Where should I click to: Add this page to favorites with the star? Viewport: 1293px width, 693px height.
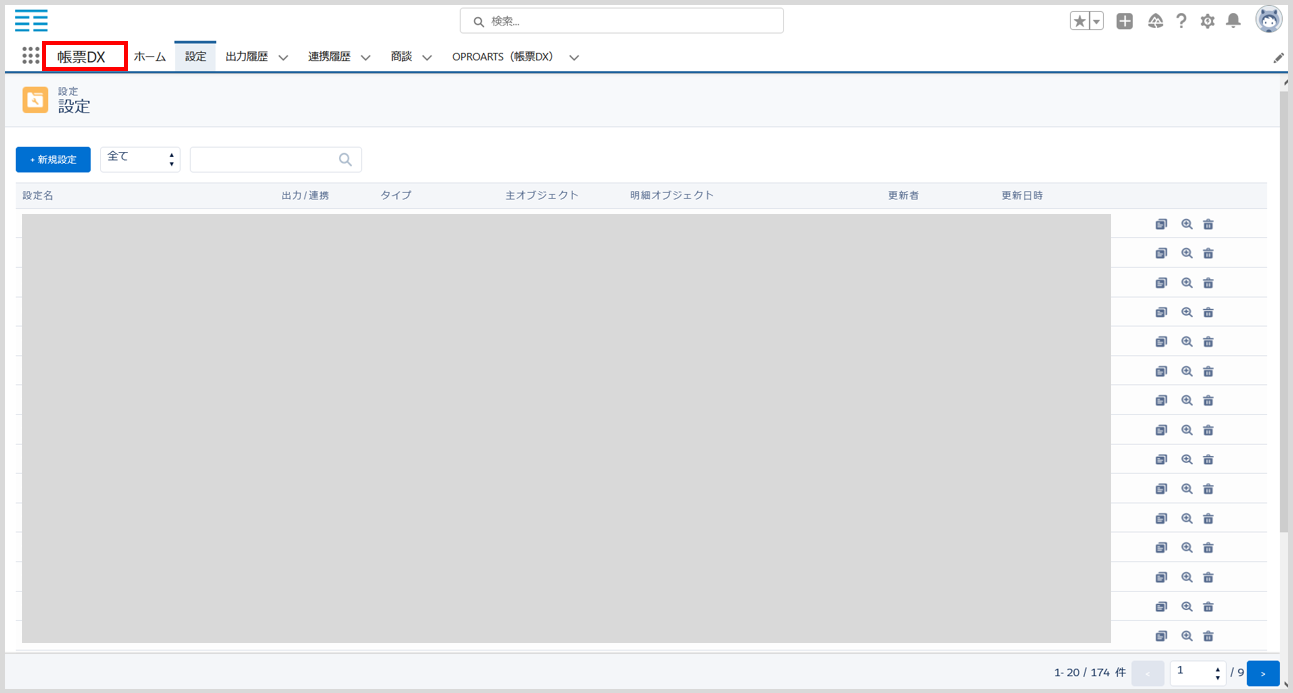[1079, 21]
